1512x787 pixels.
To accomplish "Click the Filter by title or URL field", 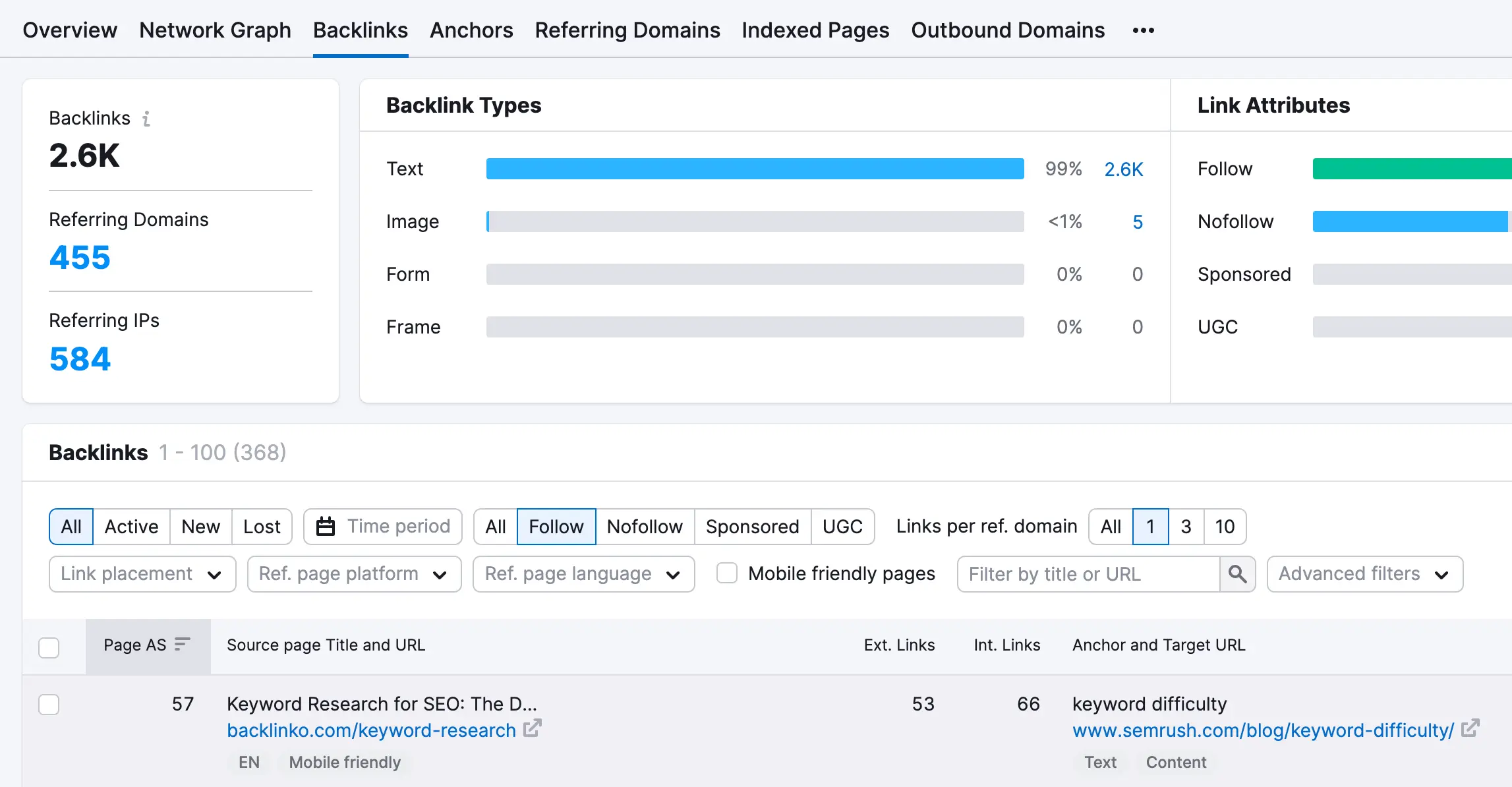I will click(x=1088, y=574).
